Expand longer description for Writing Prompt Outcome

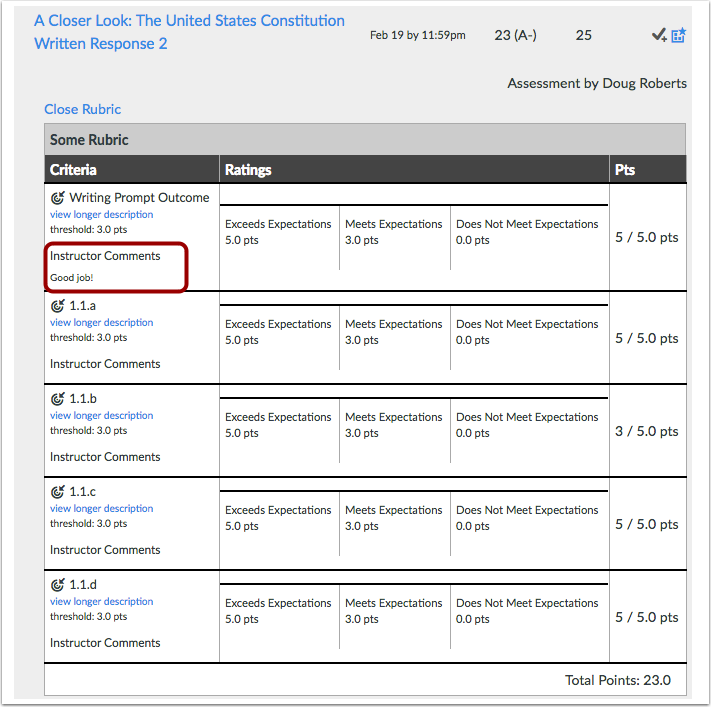(x=102, y=215)
